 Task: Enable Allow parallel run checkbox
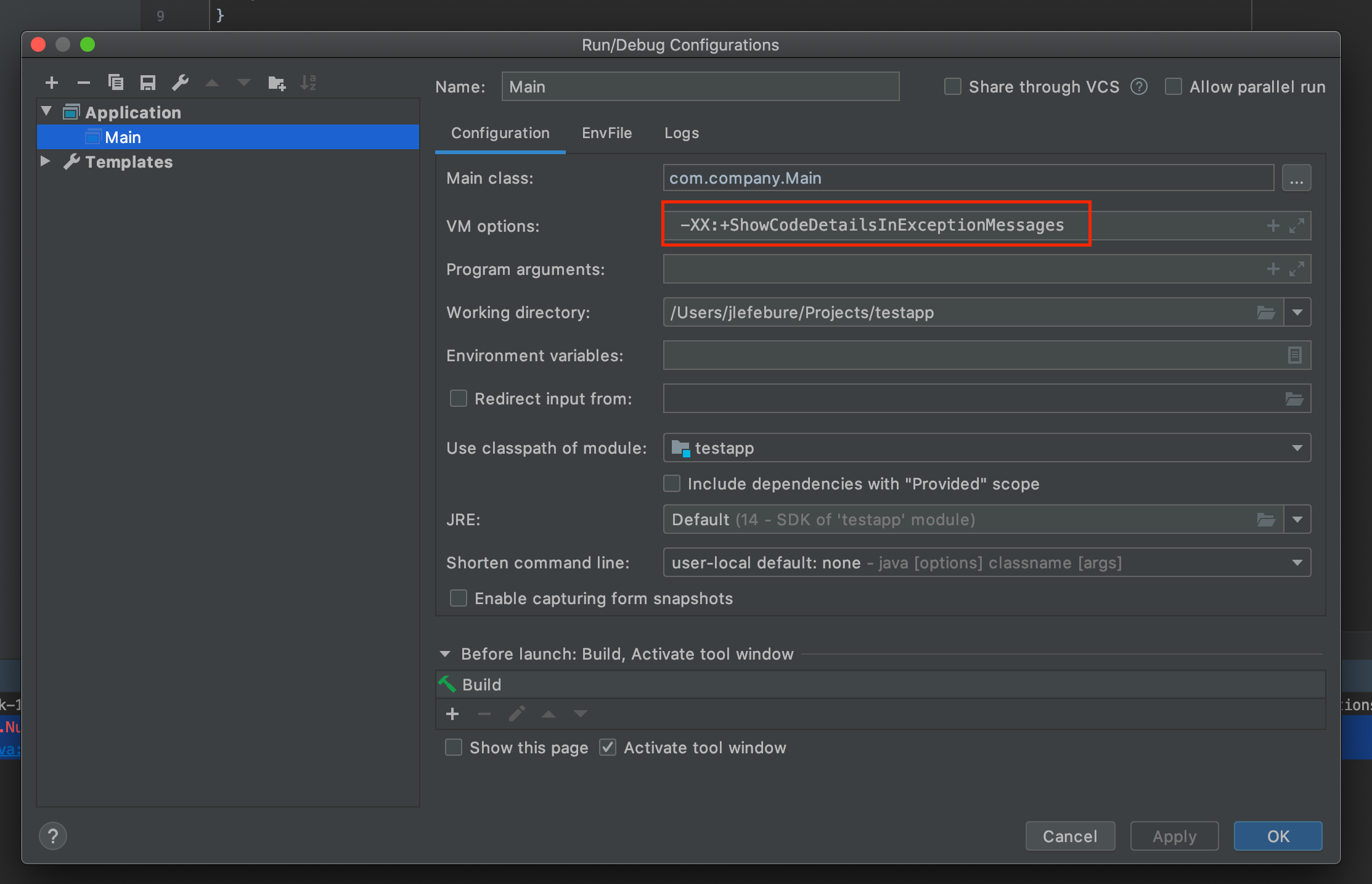(x=1174, y=87)
